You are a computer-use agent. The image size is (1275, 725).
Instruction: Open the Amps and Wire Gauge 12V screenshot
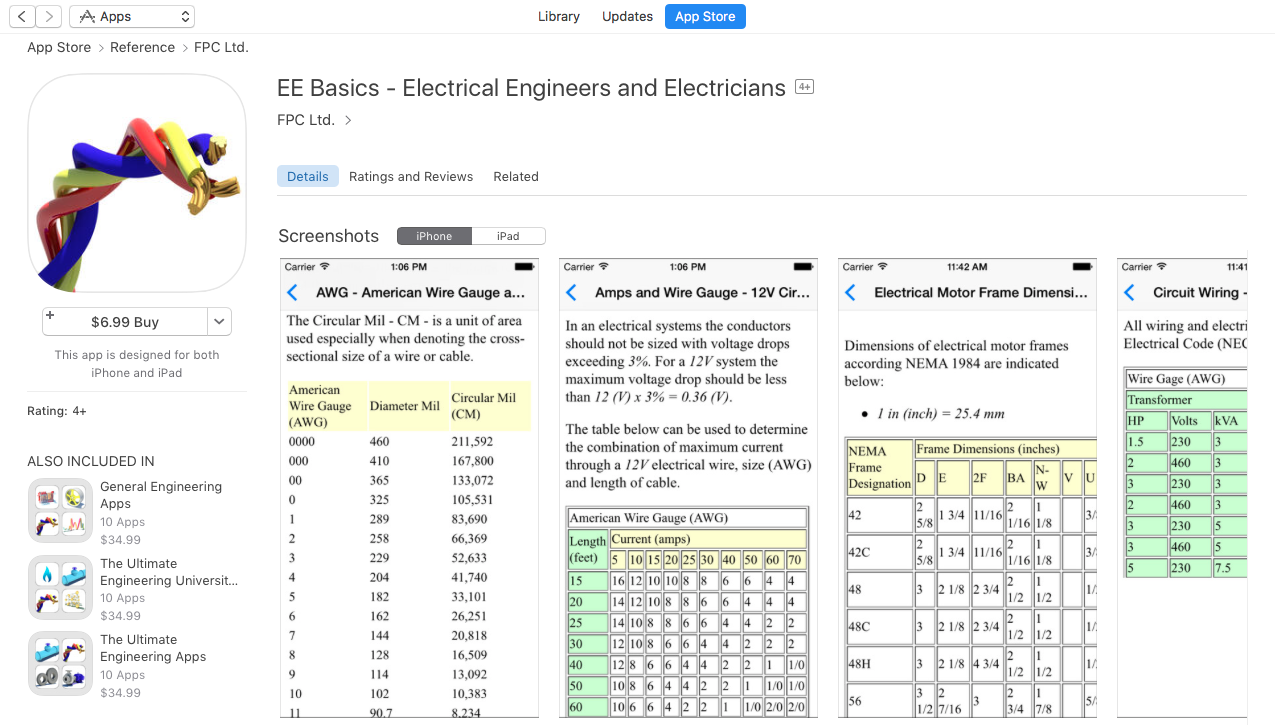688,488
